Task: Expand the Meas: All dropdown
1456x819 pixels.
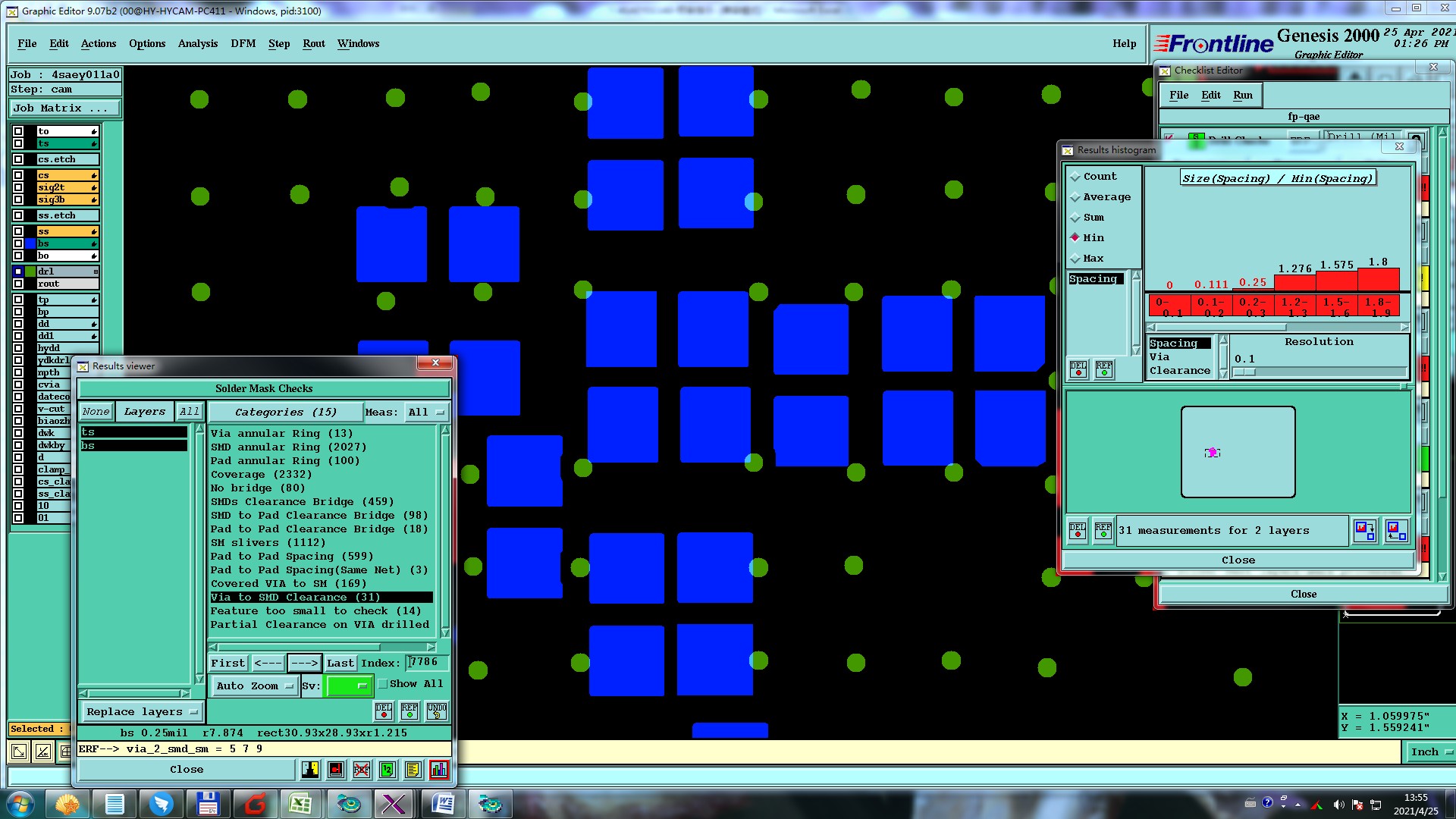Action: click(x=426, y=413)
